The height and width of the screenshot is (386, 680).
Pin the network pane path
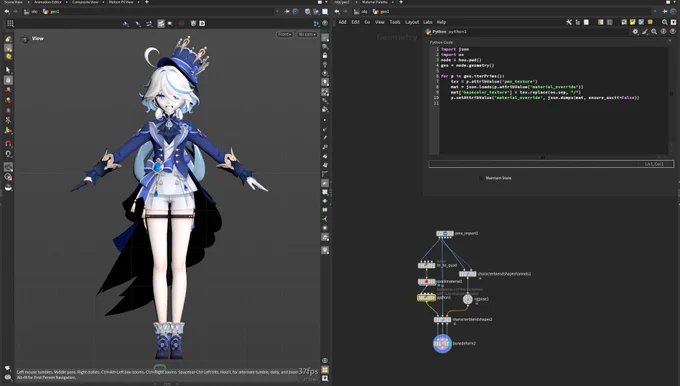pos(664,12)
